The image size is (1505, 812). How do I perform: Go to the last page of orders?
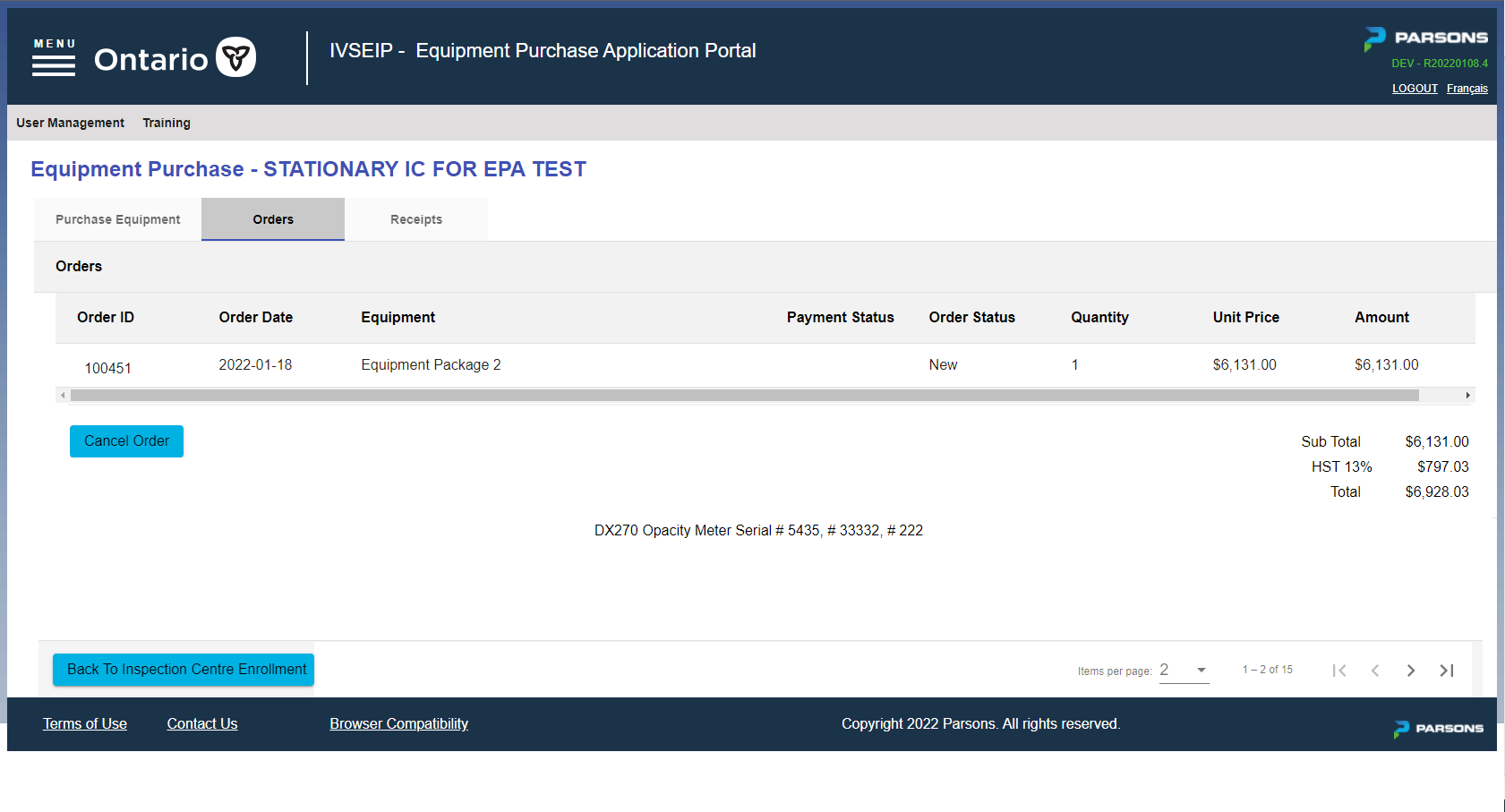pyautogui.click(x=1447, y=670)
